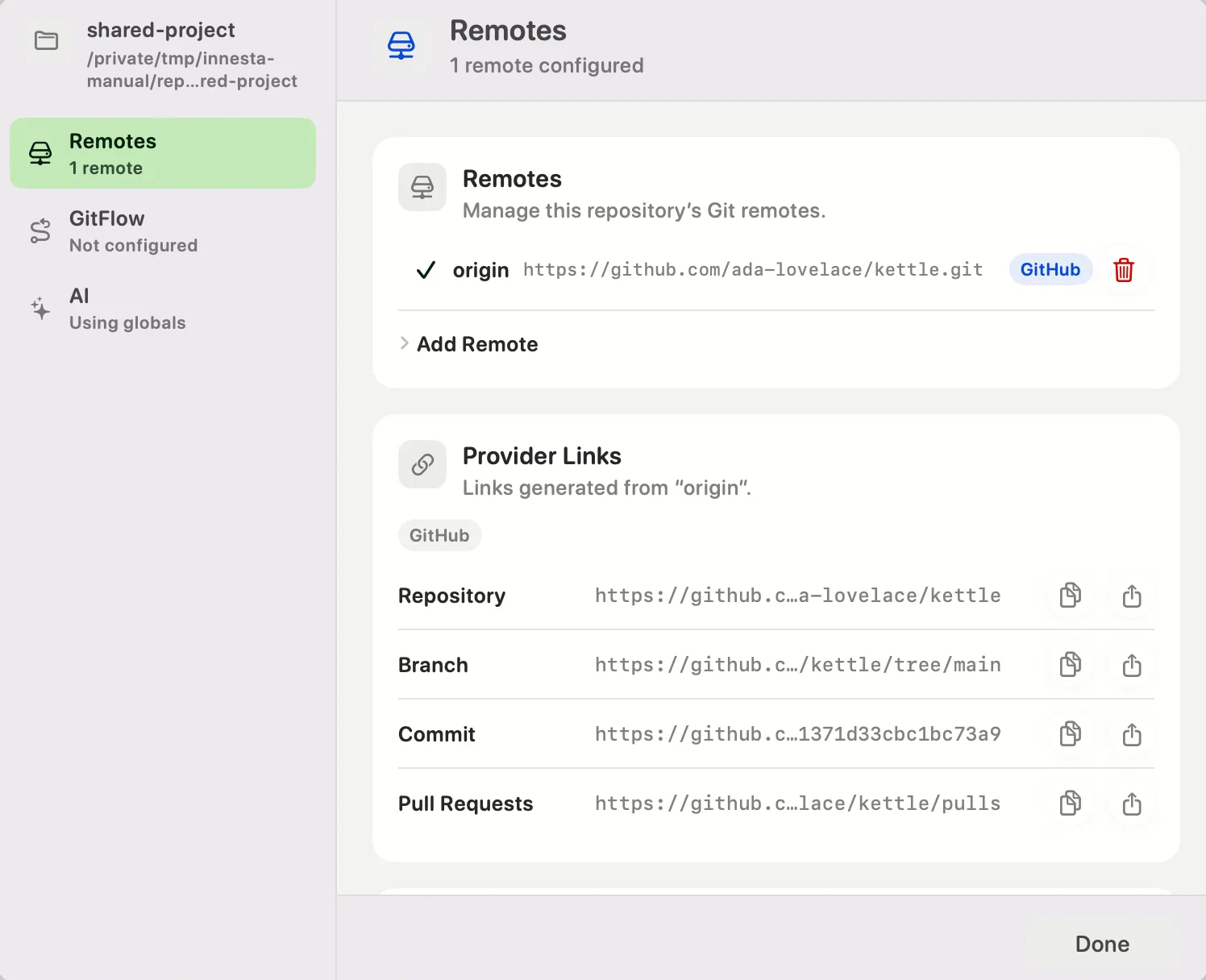The image size is (1206, 980).
Task: Click the Repository row label
Action: coord(451,596)
